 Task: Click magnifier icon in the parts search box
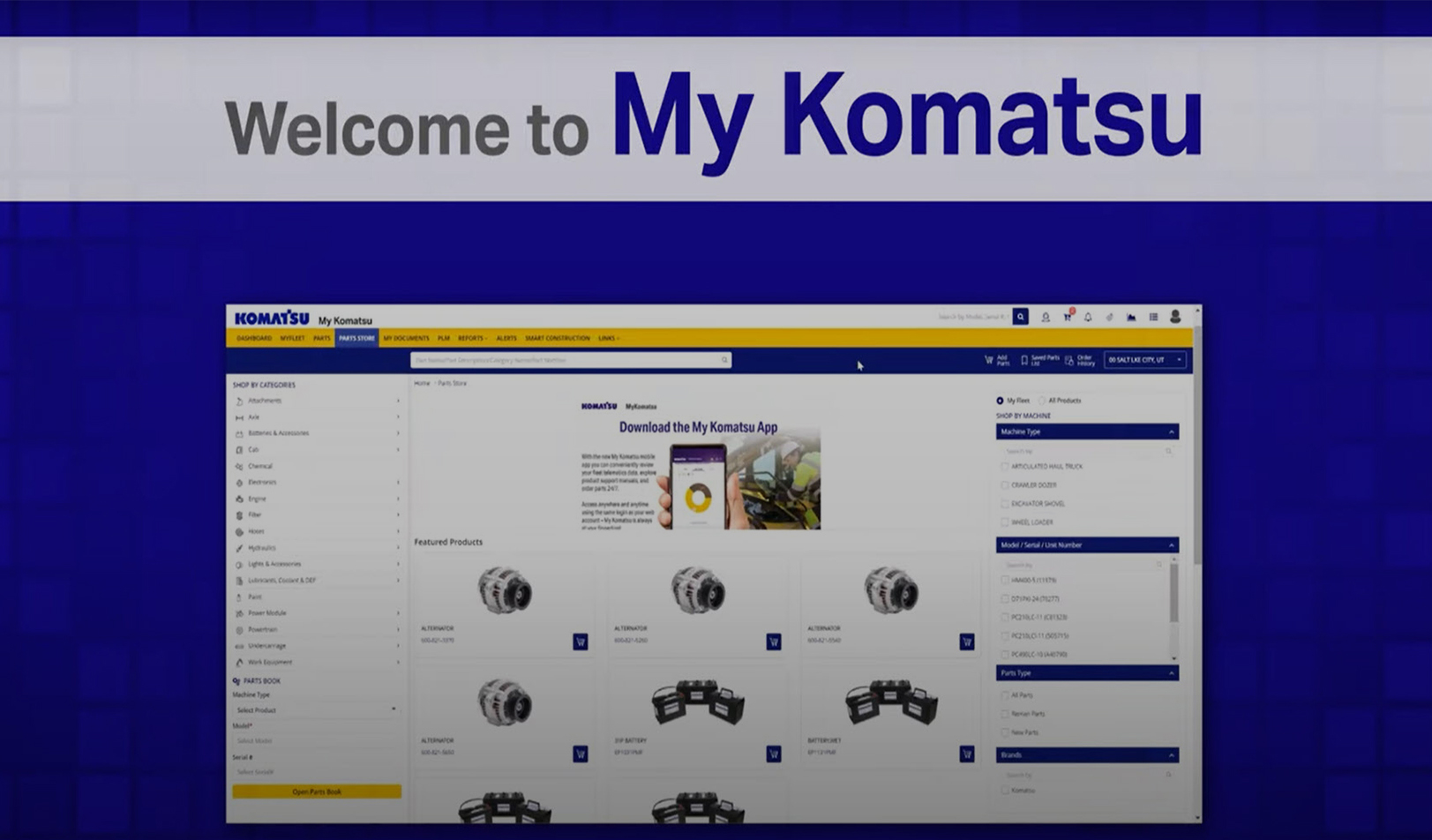click(724, 360)
